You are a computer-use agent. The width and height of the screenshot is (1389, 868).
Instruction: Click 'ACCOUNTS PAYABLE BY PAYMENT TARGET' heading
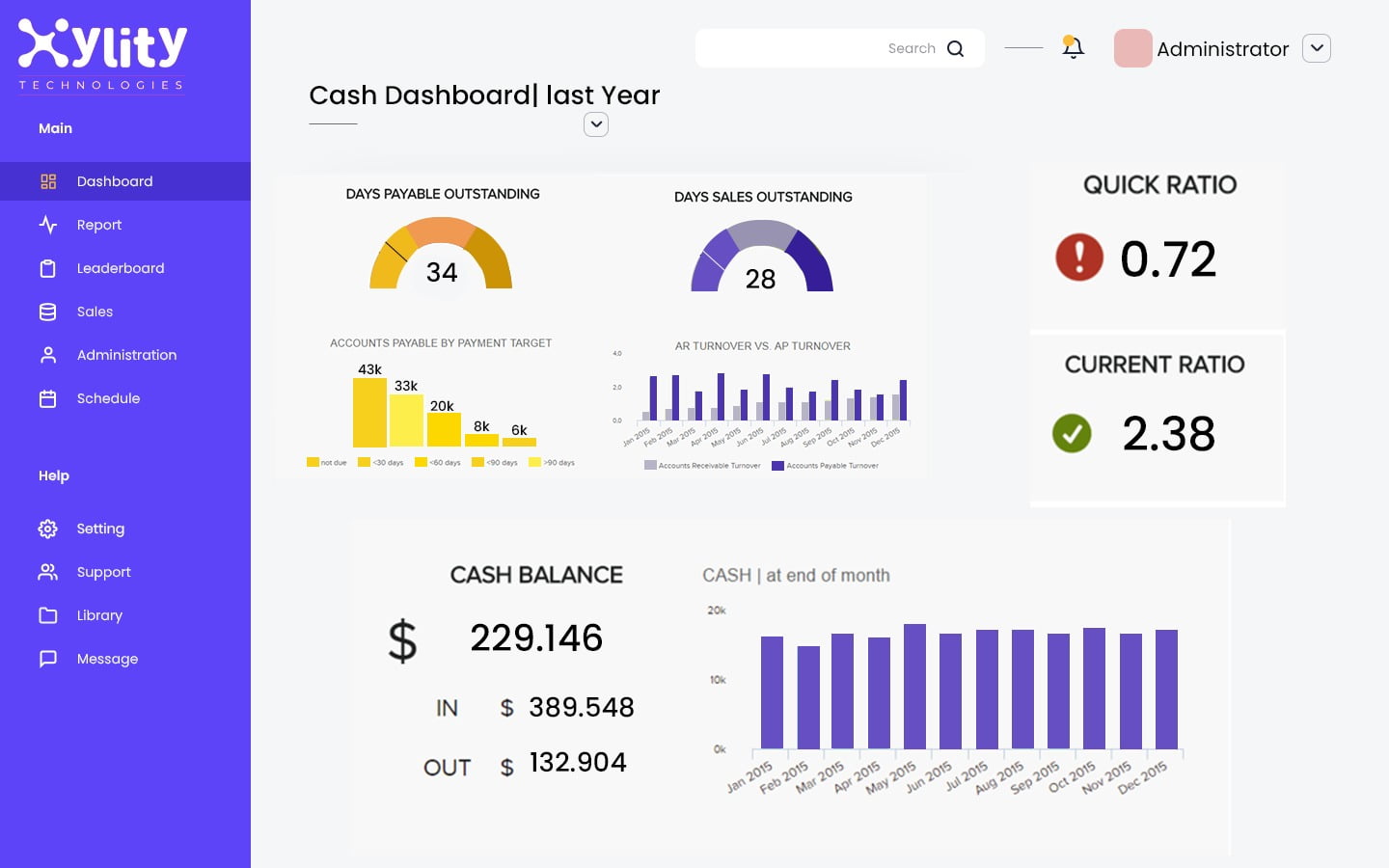tap(441, 342)
